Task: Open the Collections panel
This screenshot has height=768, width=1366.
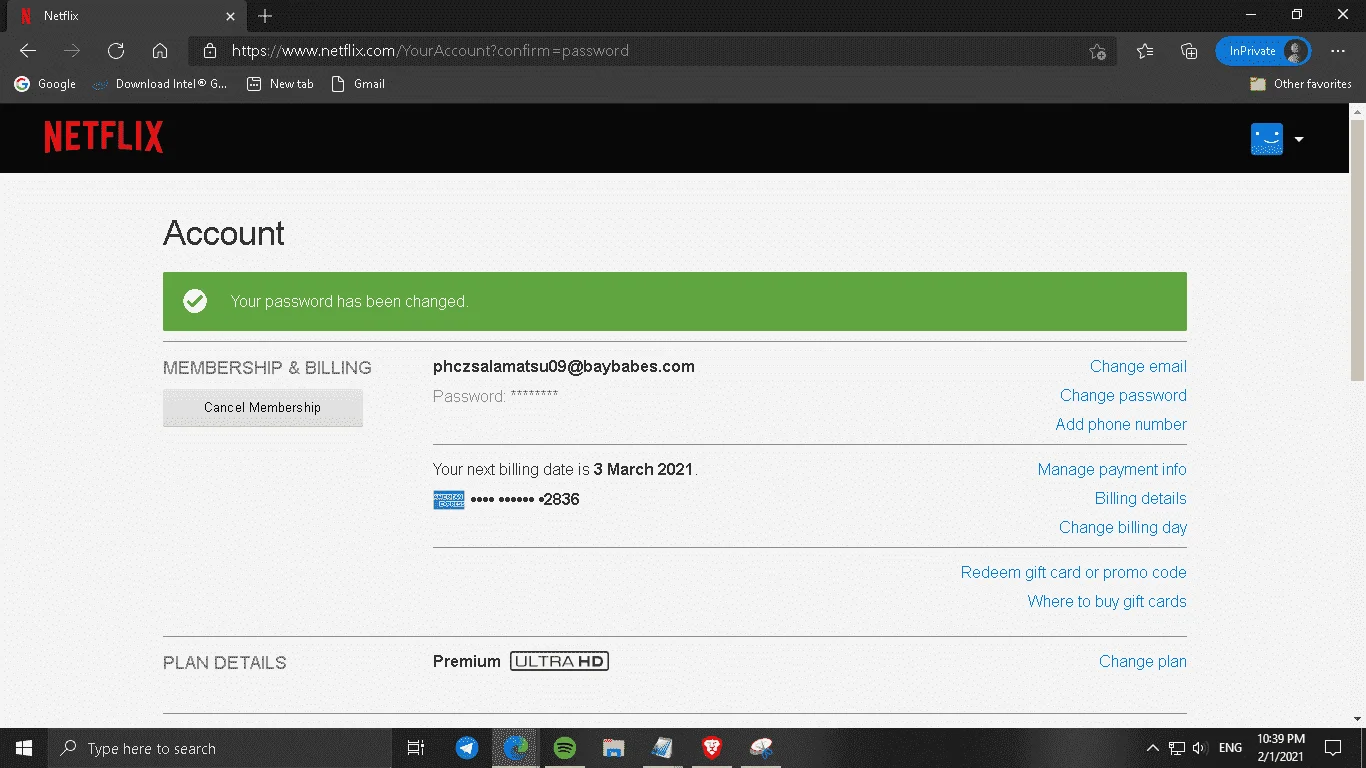Action: 1189,51
